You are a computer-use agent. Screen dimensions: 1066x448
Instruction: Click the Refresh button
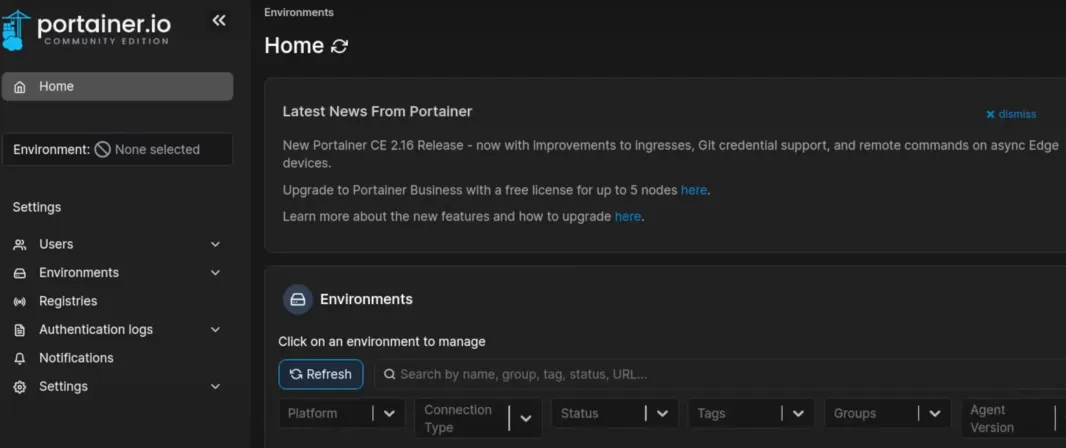coord(321,375)
